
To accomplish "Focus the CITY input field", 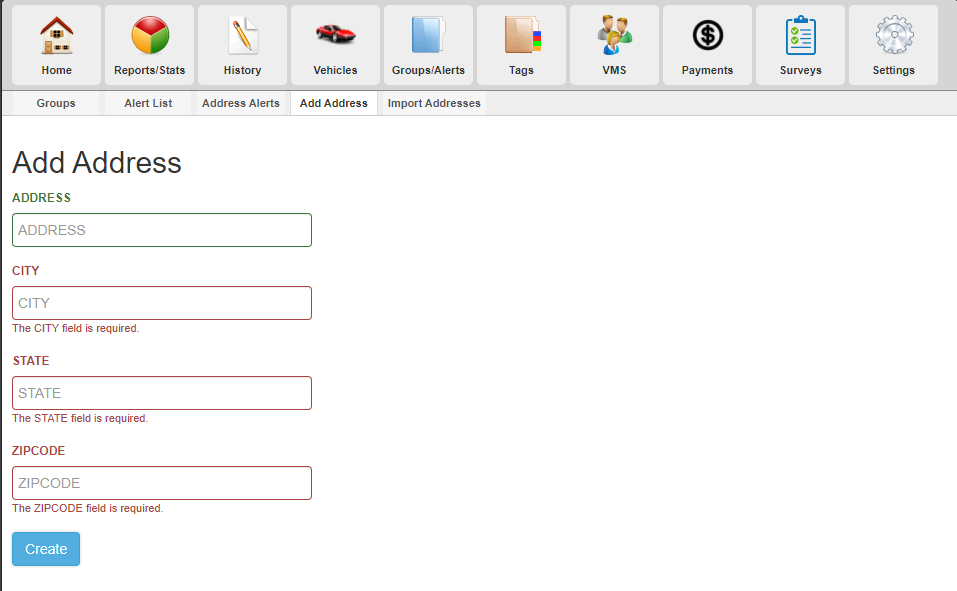I will pyautogui.click(x=162, y=303).
